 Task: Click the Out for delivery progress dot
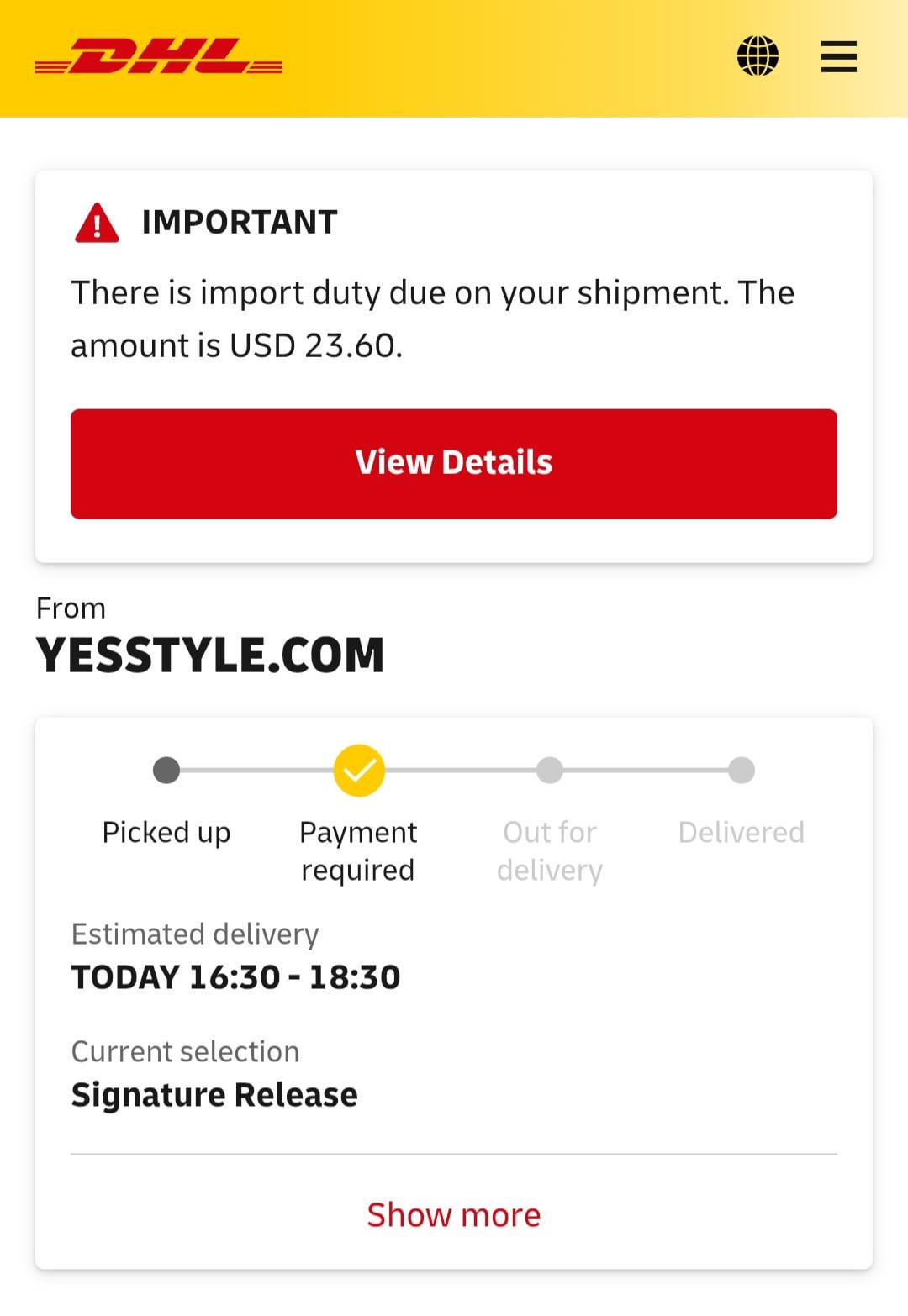550,770
